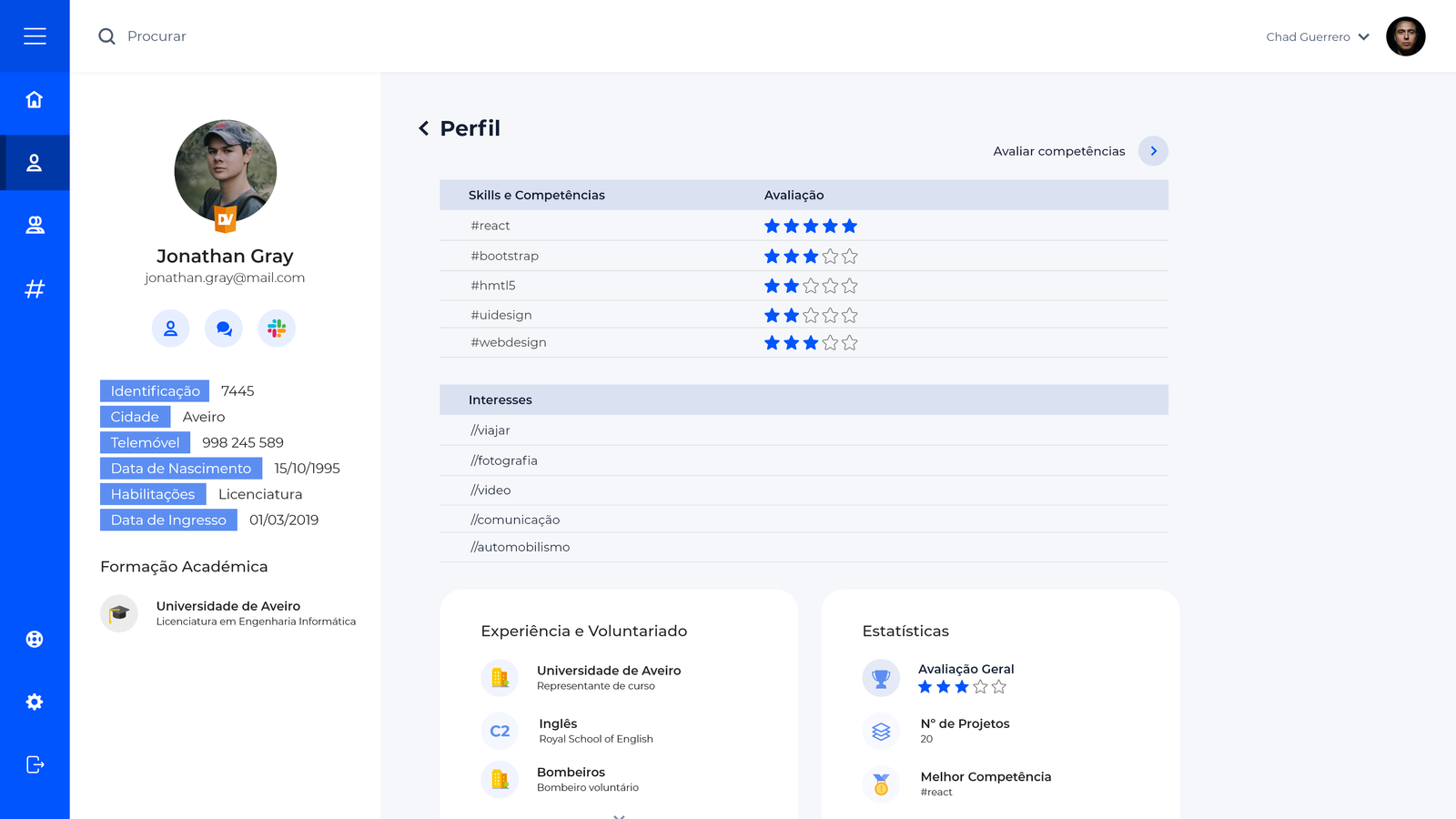The image size is (1456, 819).
Task: Expand the Chad Guerrero user dropdown
Action: [1363, 37]
